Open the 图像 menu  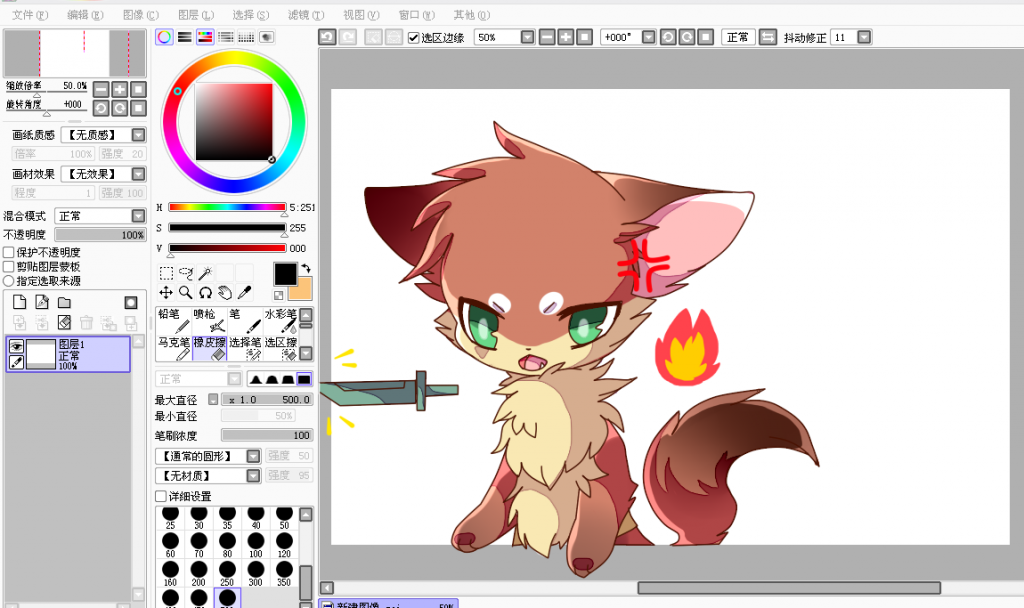[x=140, y=14]
